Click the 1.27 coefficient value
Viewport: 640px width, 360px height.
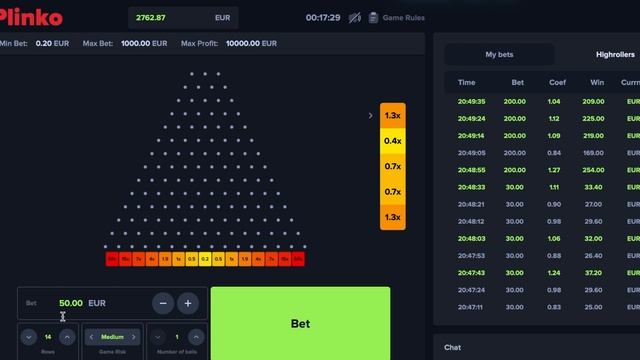554,170
